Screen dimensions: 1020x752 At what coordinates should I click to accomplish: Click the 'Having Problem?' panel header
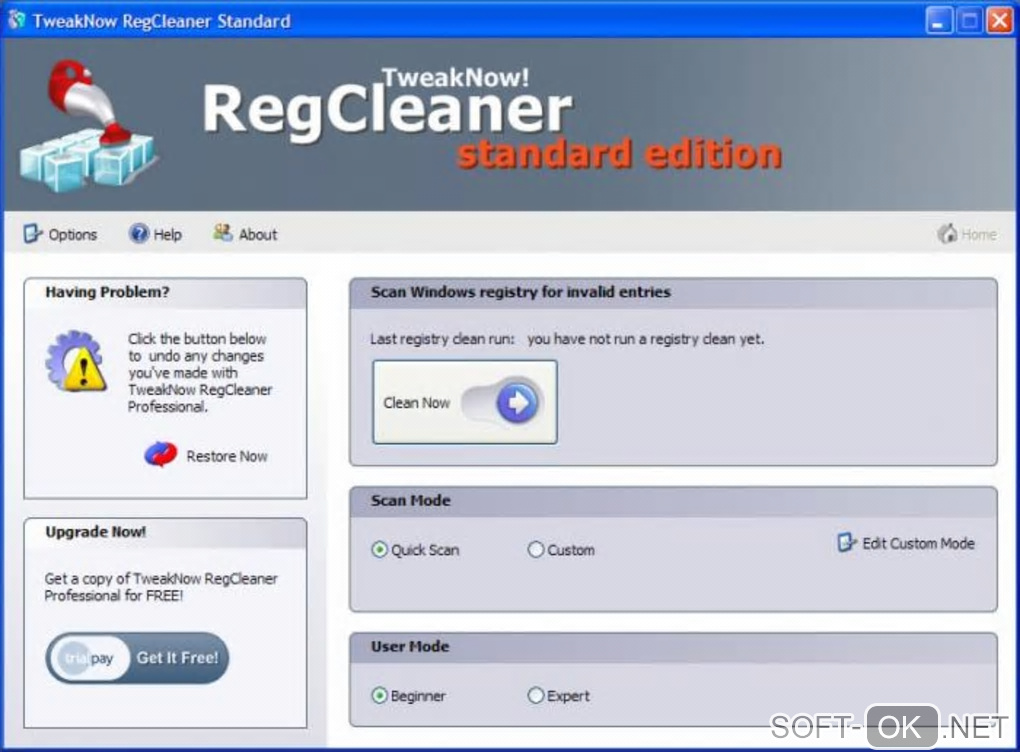point(165,293)
